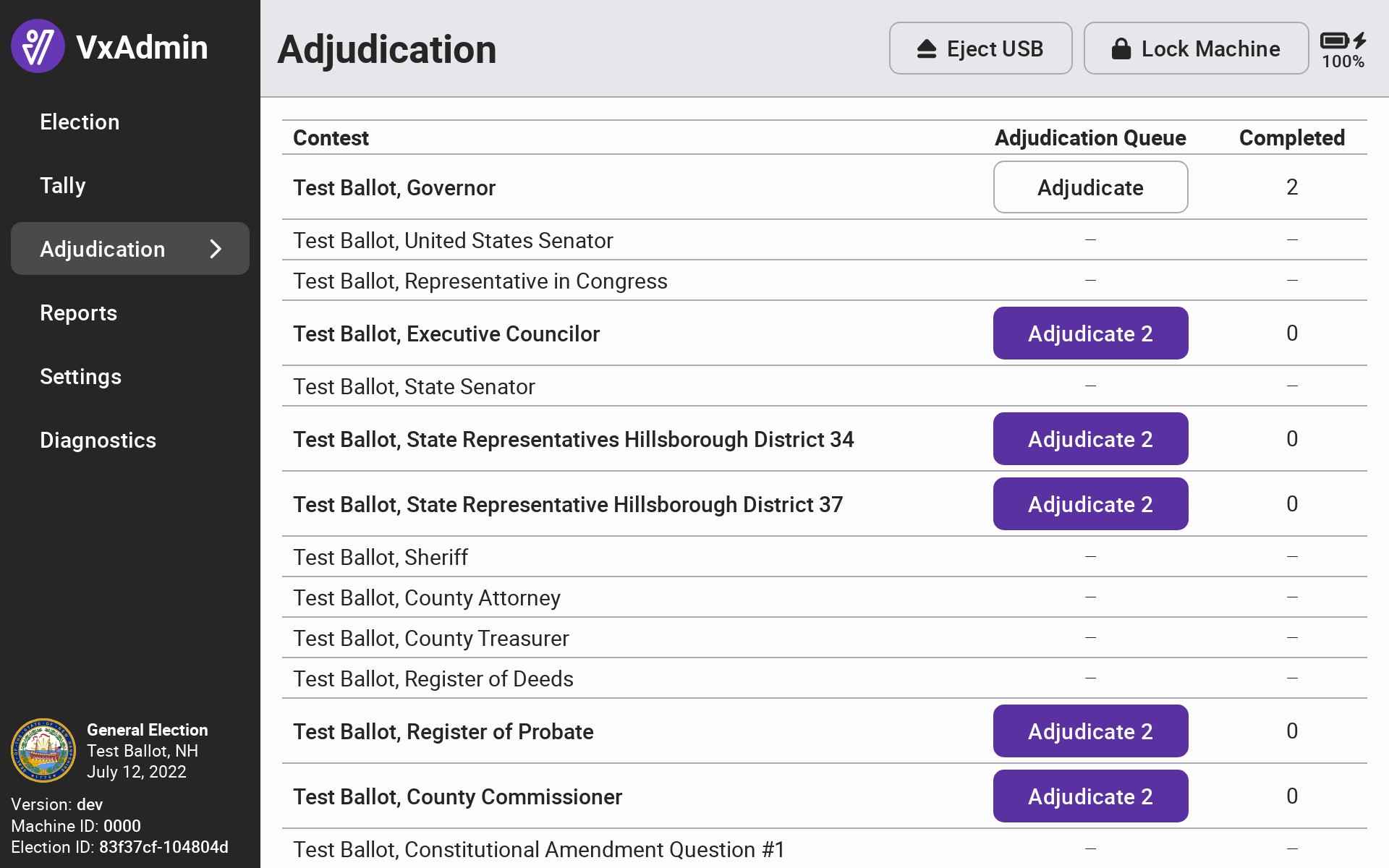Image resolution: width=1389 pixels, height=868 pixels.
Task: Click the VxAdmin logo icon
Action: tap(38, 46)
